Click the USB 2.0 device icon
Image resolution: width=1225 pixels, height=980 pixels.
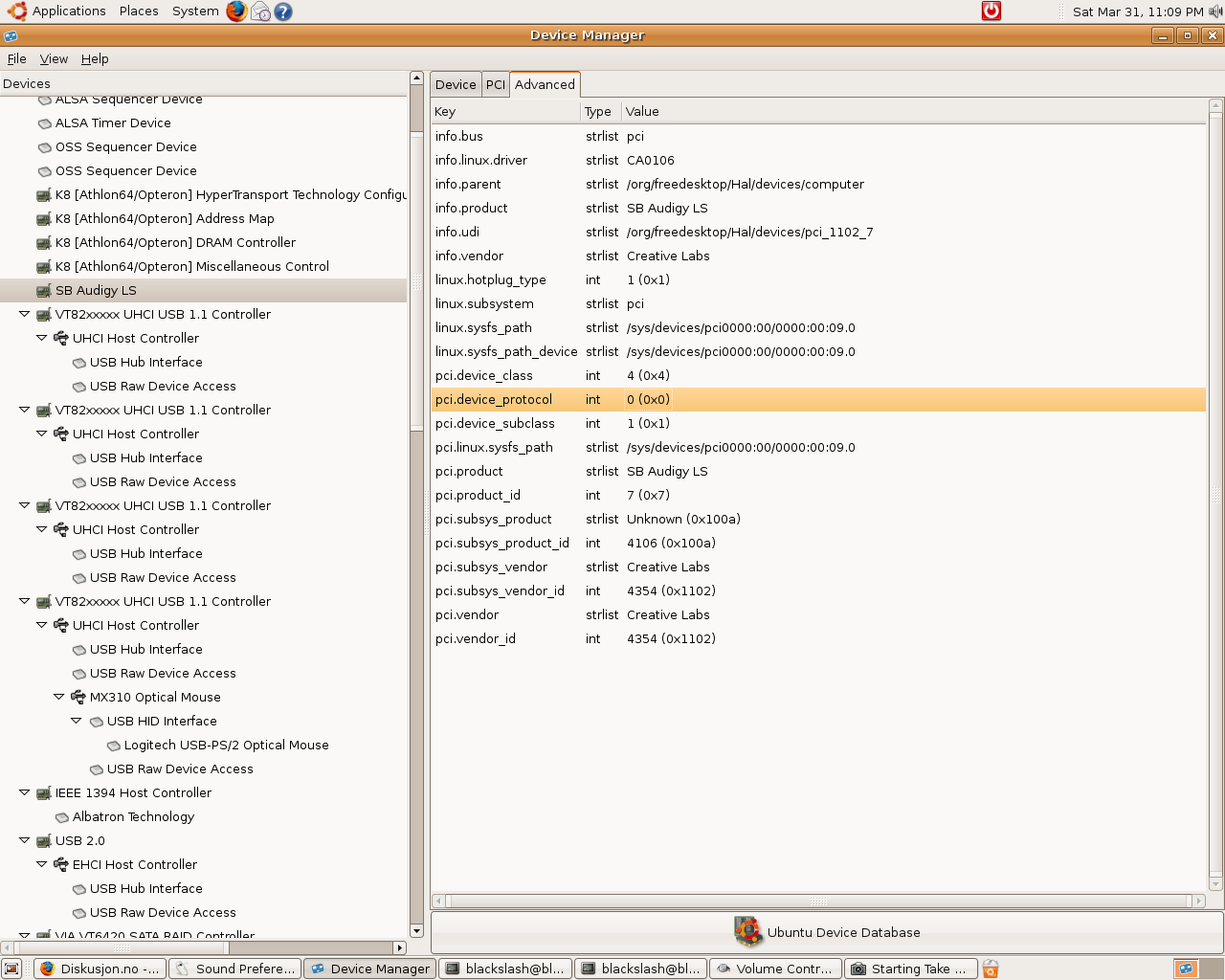[x=44, y=840]
